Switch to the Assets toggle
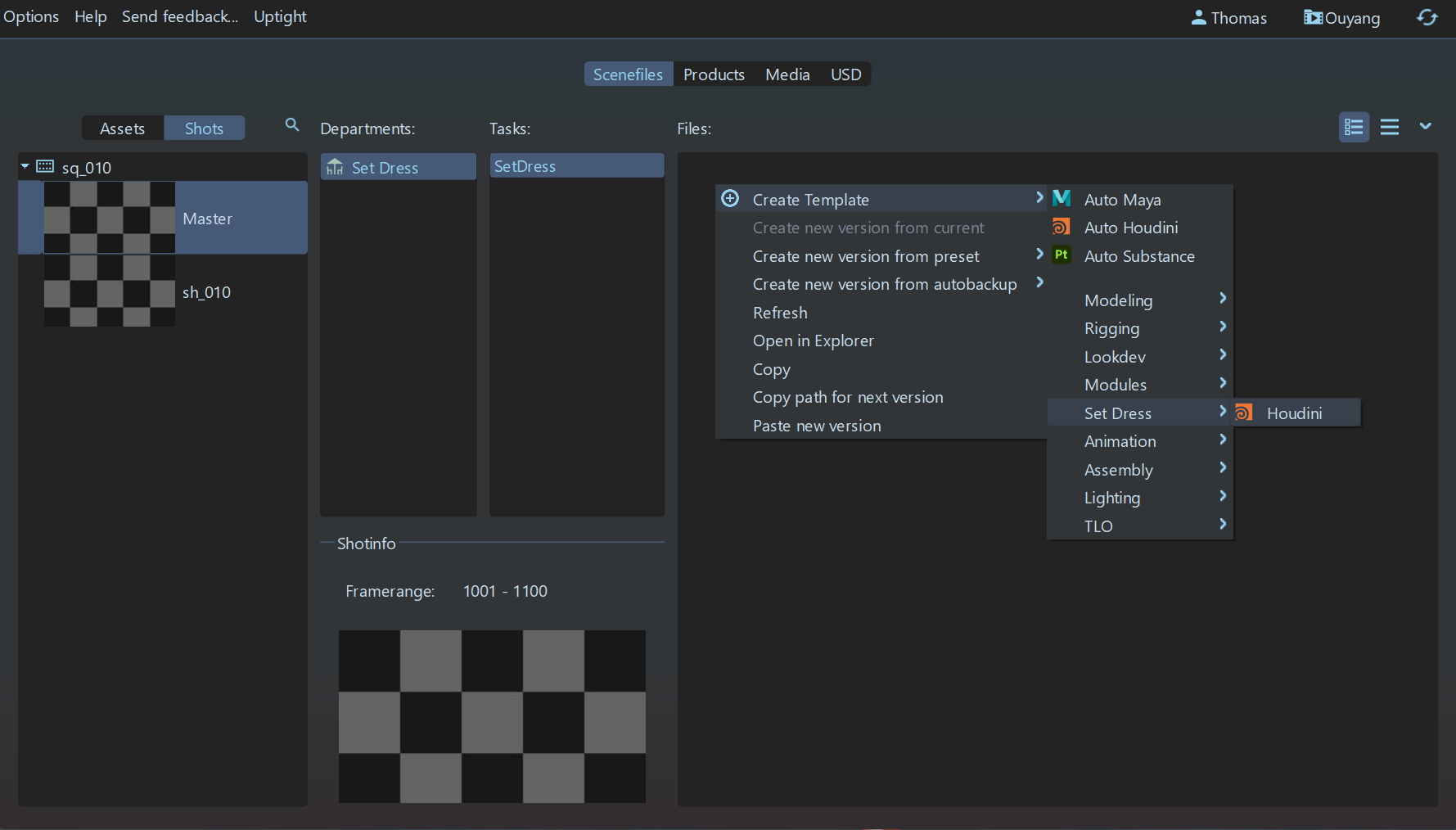 123,129
